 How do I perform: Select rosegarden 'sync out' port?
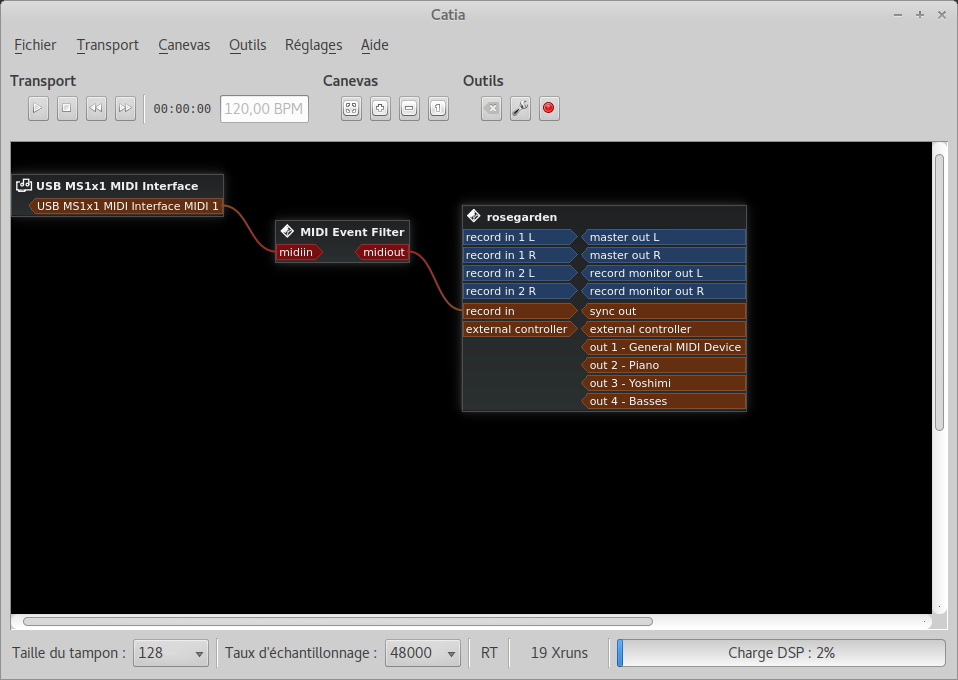coord(664,311)
